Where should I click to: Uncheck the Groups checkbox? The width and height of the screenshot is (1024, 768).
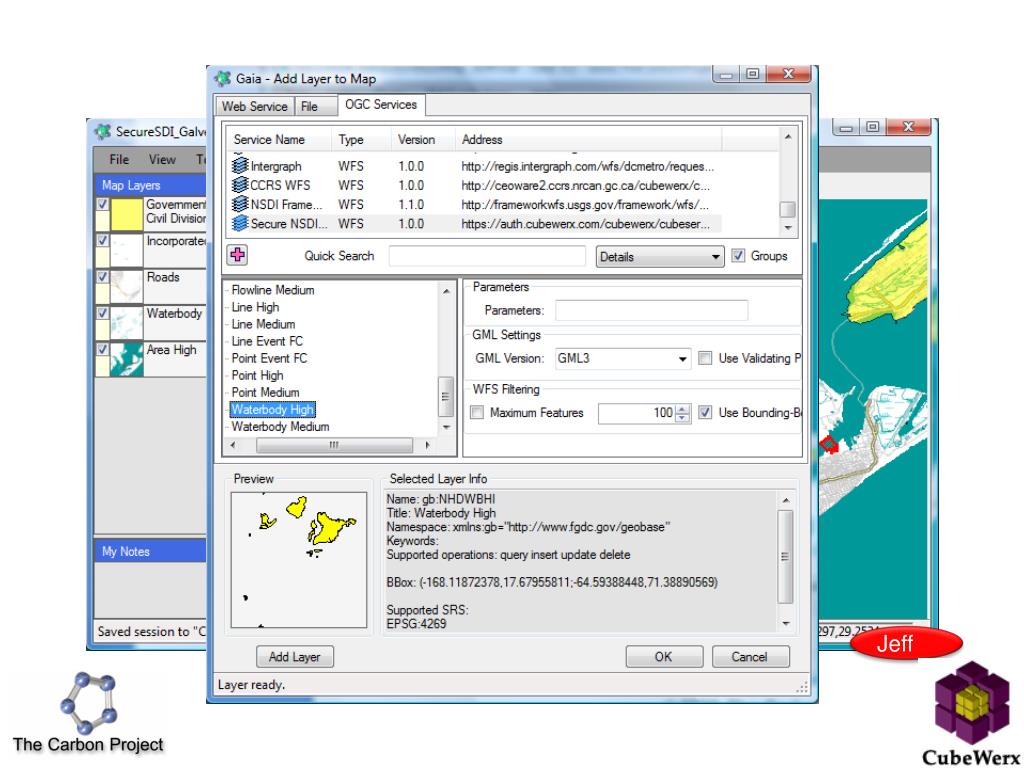point(738,256)
